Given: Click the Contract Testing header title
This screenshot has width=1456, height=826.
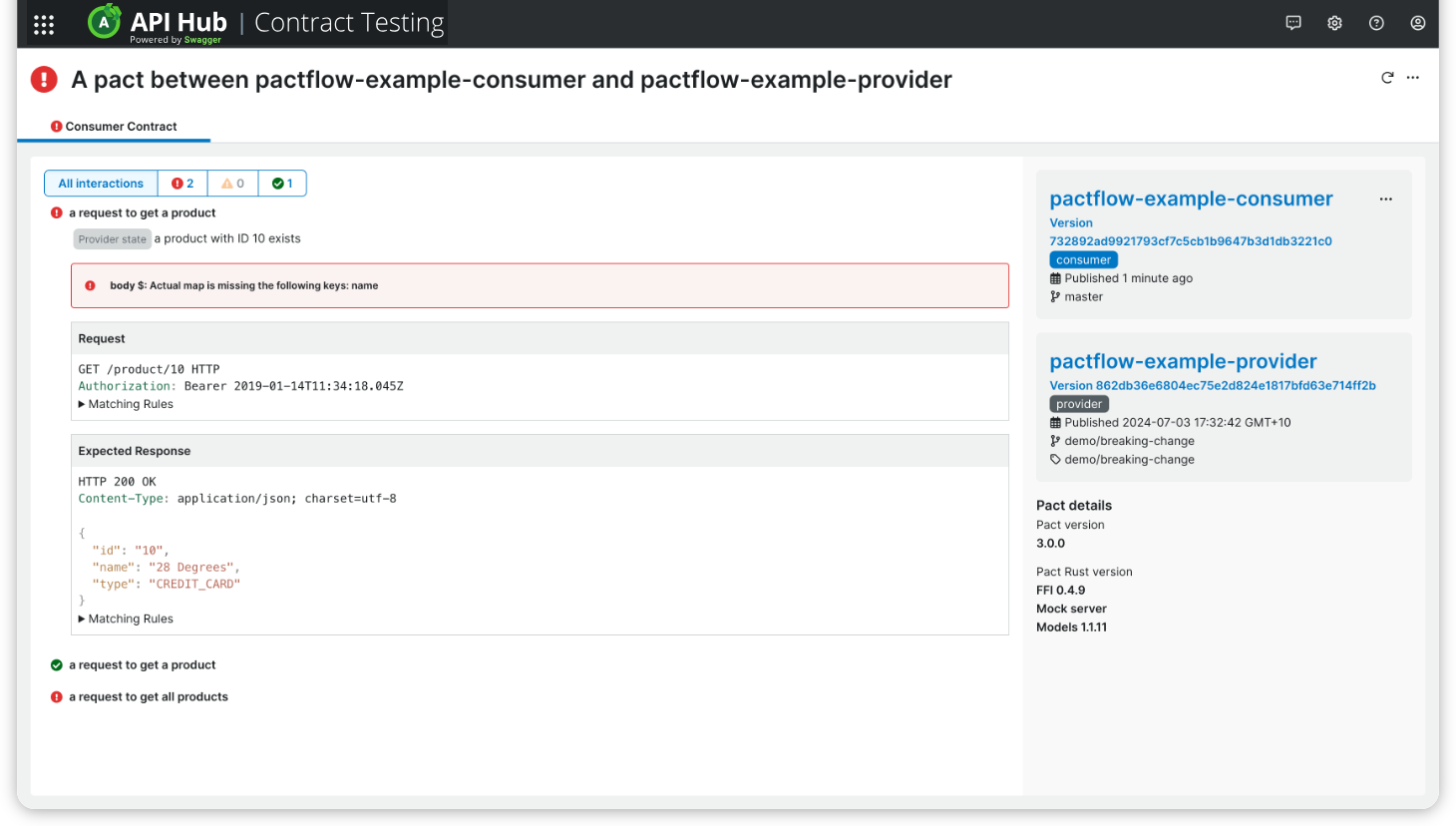Looking at the screenshot, I should pyautogui.click(x=349, y=23).
